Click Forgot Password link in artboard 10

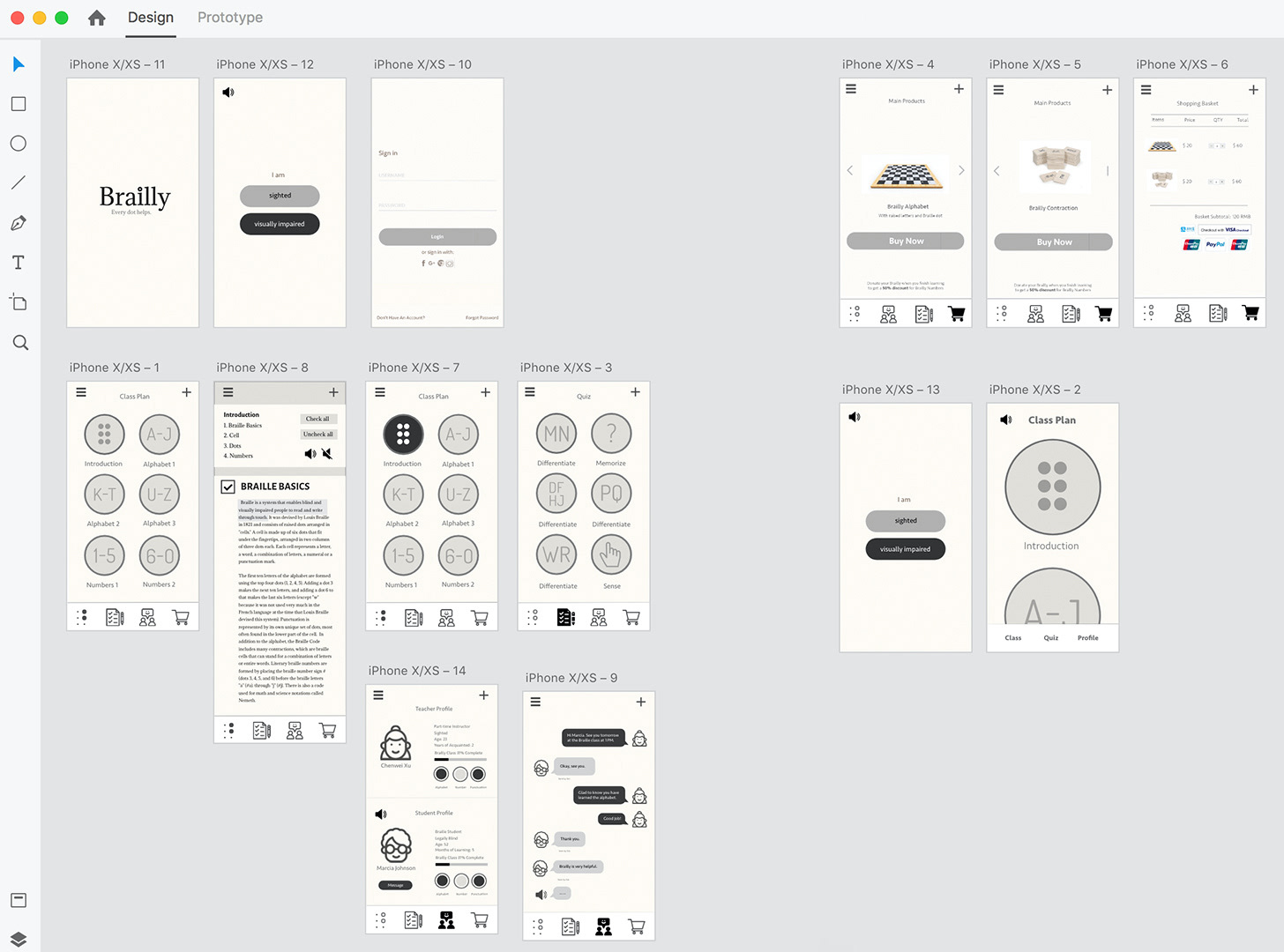point(481,317)
